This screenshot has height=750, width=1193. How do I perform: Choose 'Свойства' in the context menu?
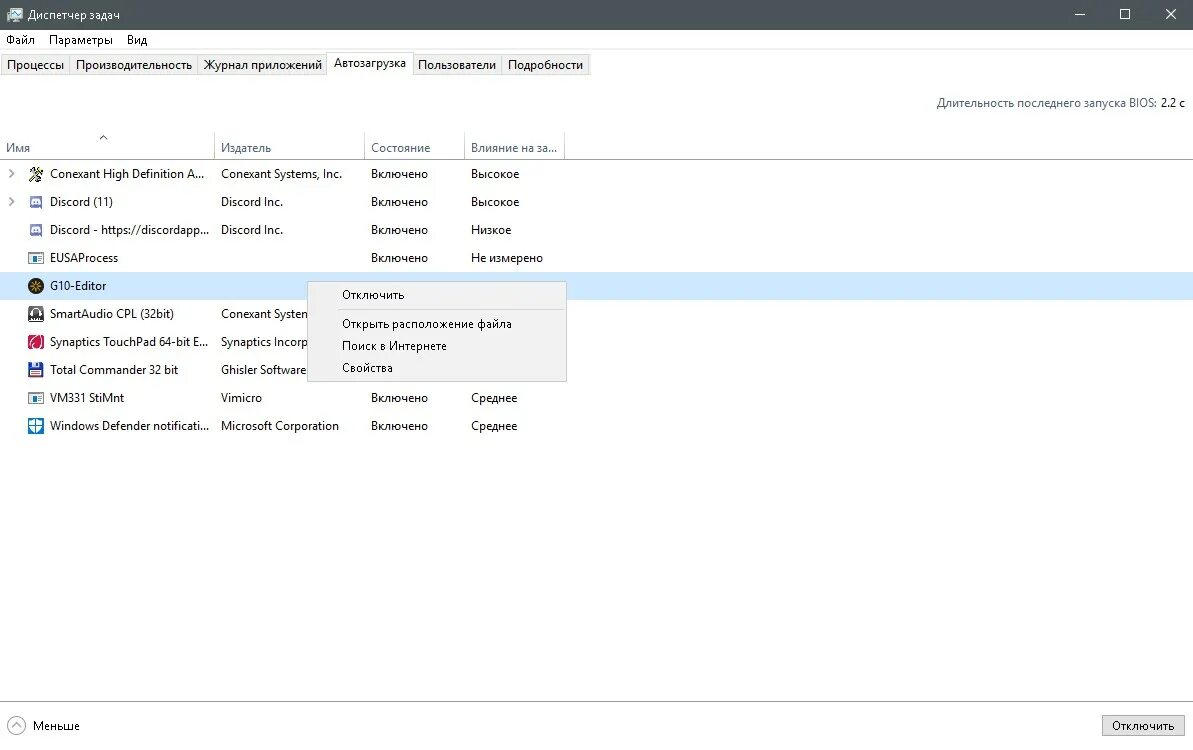tap(437, 368)
